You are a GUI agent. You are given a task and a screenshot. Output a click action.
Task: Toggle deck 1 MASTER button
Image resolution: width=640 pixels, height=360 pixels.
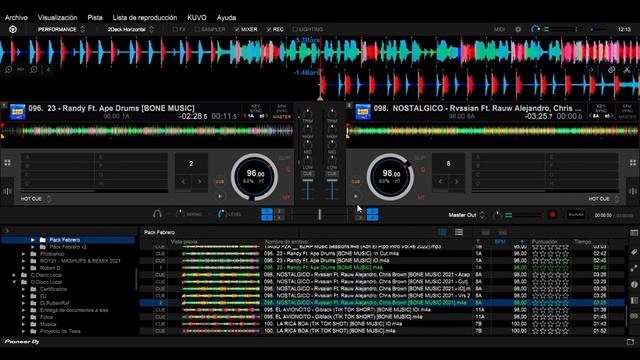click(282, 117)
